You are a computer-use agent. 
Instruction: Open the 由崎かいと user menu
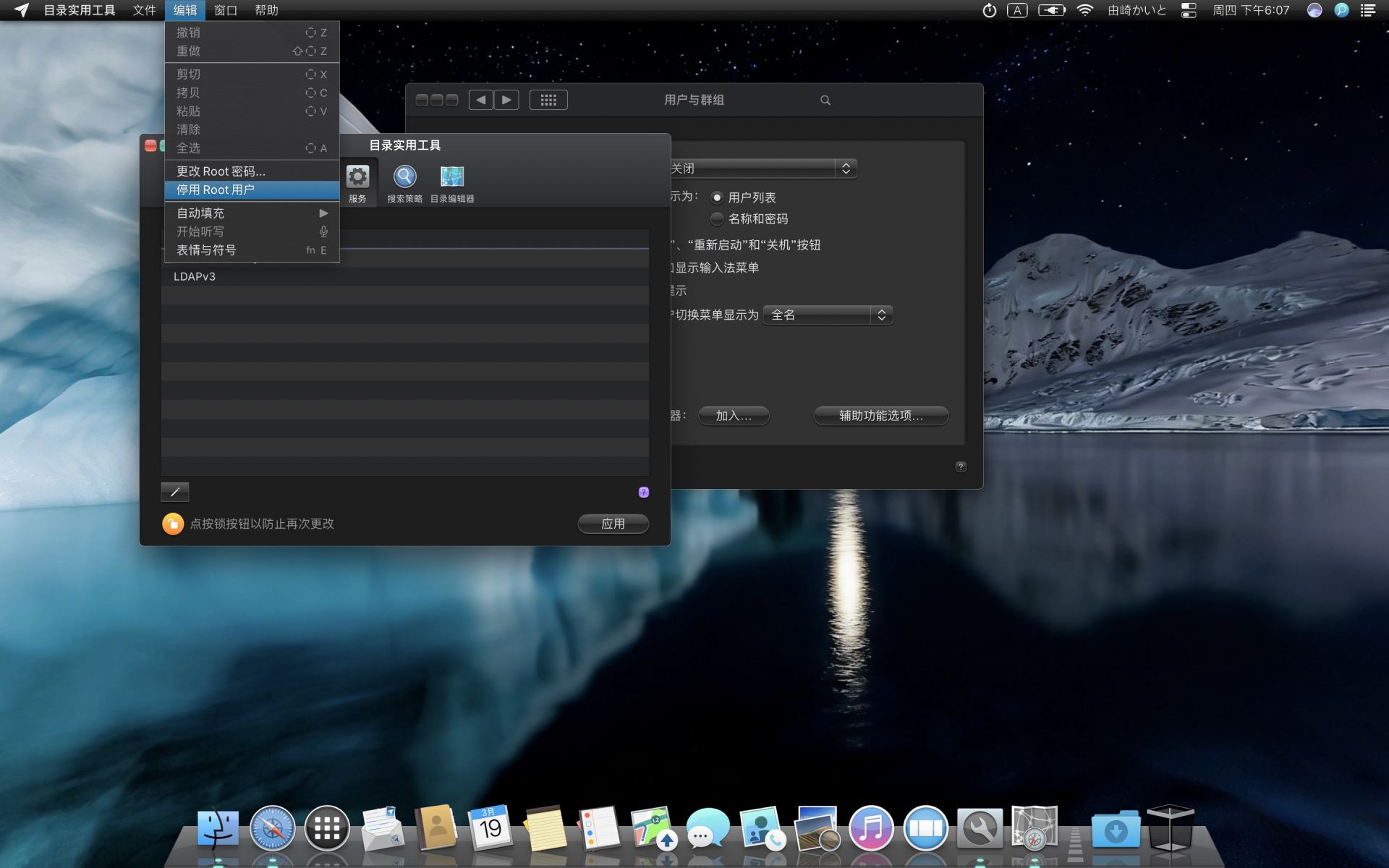(1137, 10)
